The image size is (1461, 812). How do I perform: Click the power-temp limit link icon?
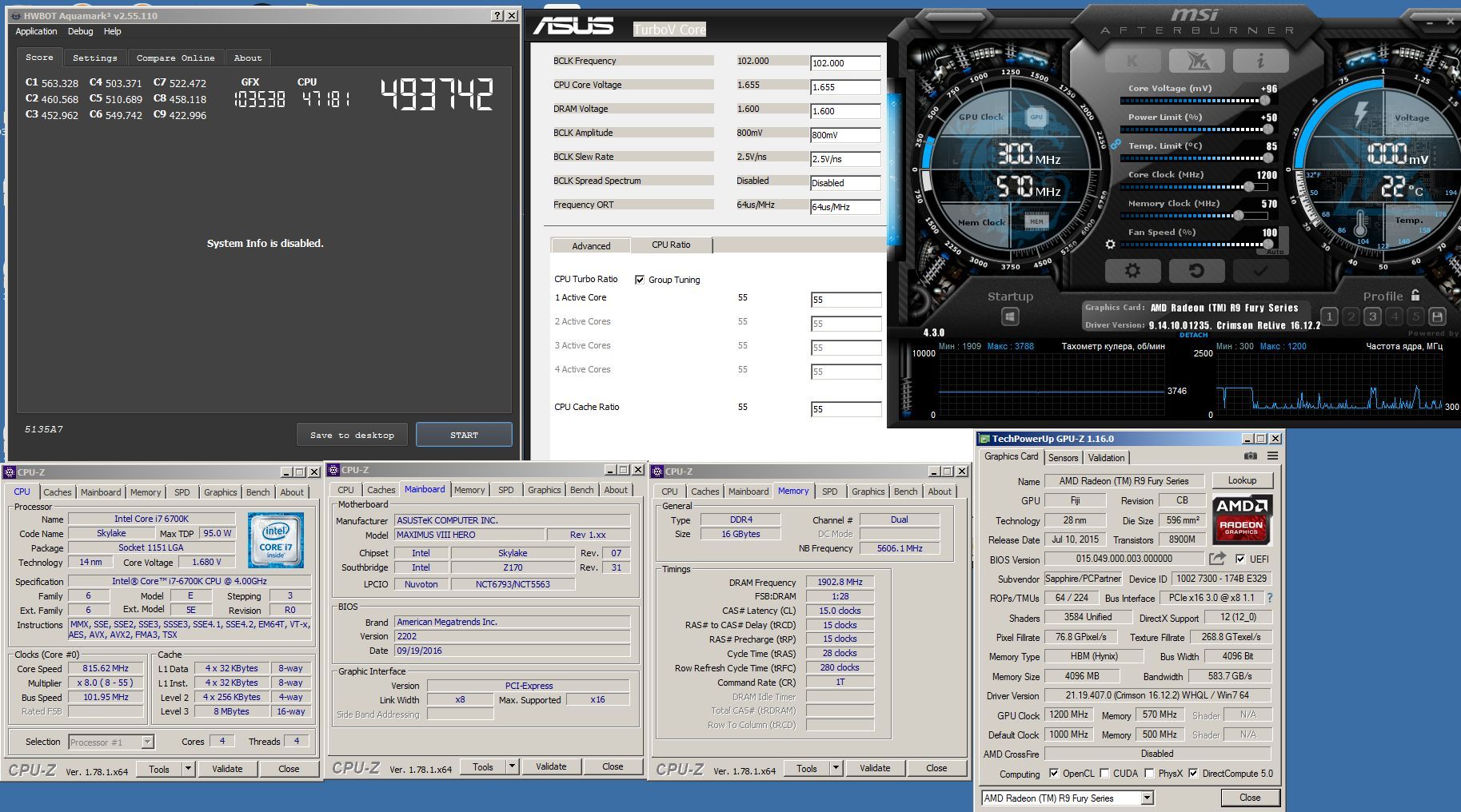point(1115,144)
